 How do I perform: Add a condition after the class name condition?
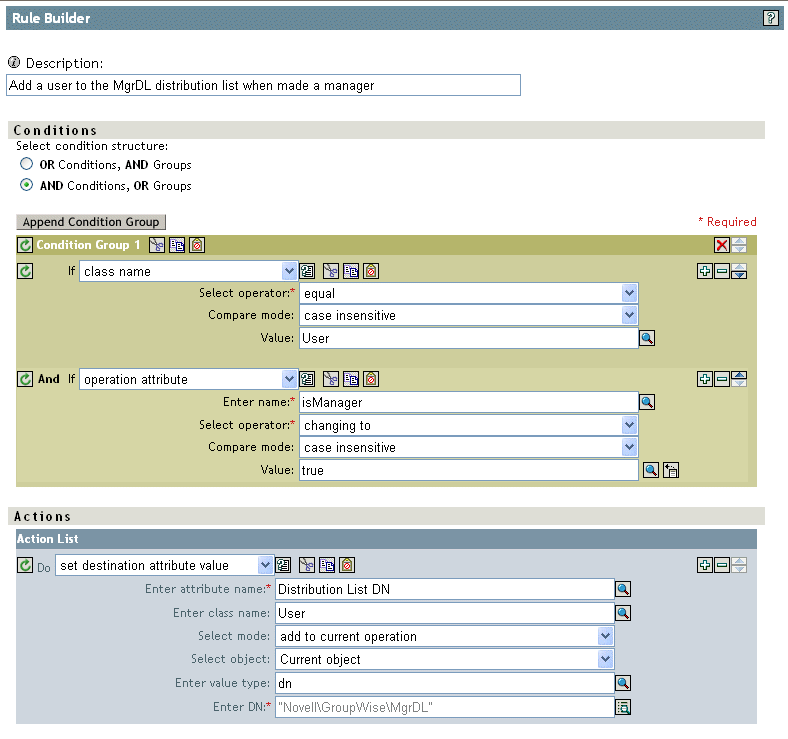coord(705,271)
